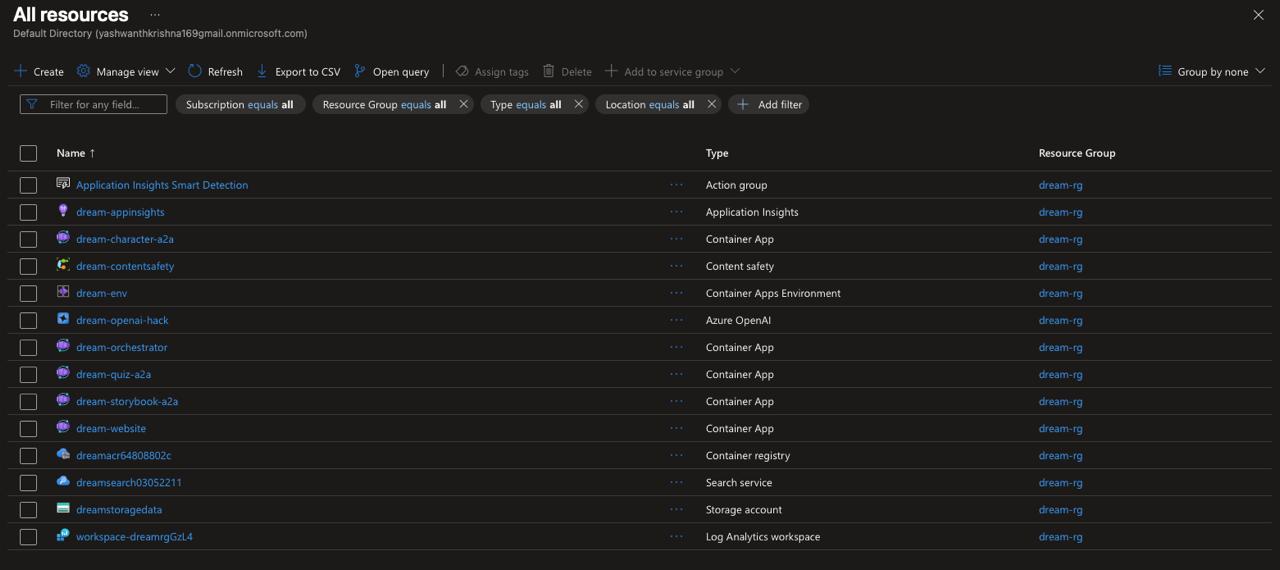
Task: Check the Application Insights Smart Detection row
Action: 28,185
